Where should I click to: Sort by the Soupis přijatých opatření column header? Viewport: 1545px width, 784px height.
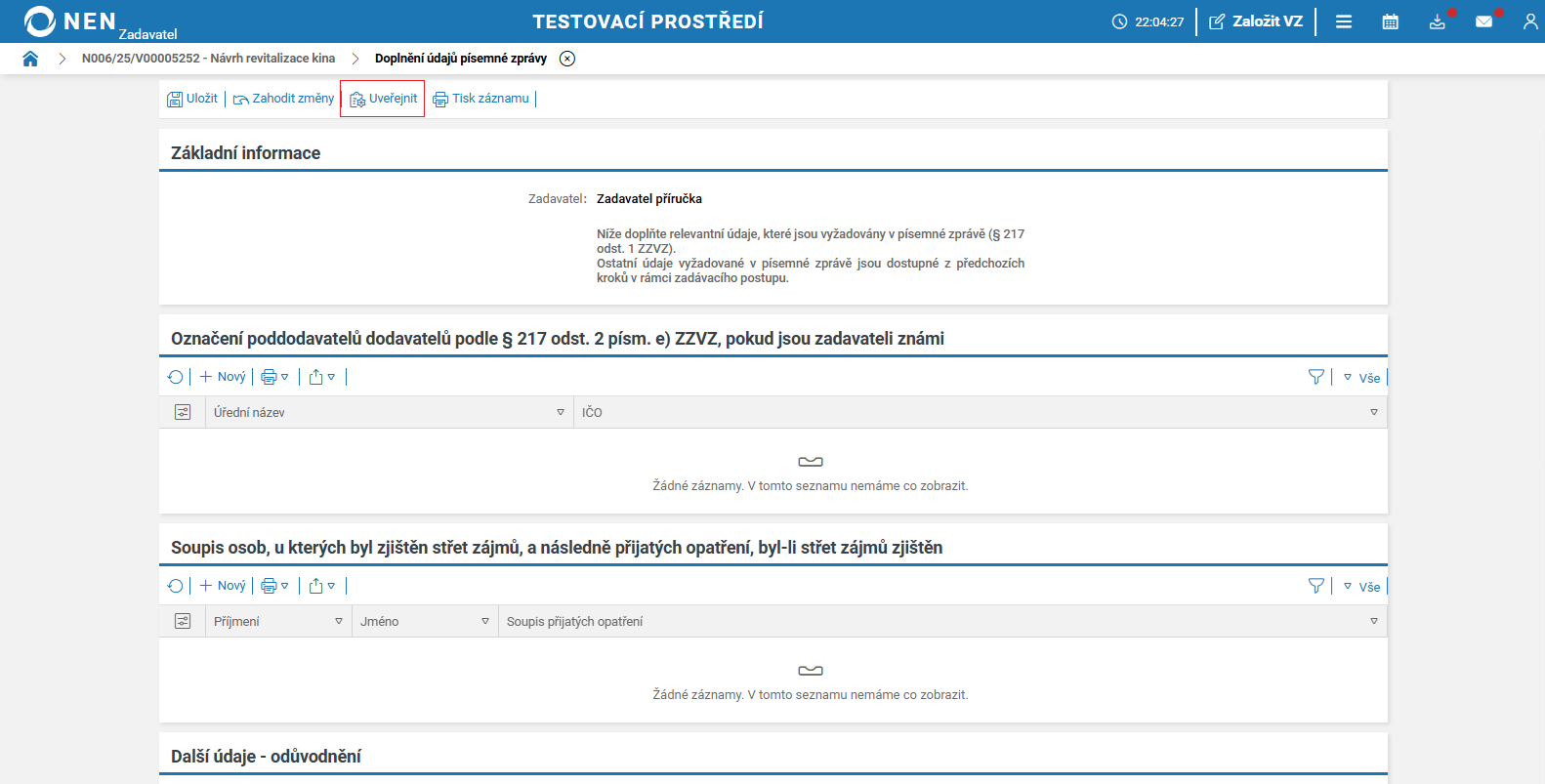[574, 622]
